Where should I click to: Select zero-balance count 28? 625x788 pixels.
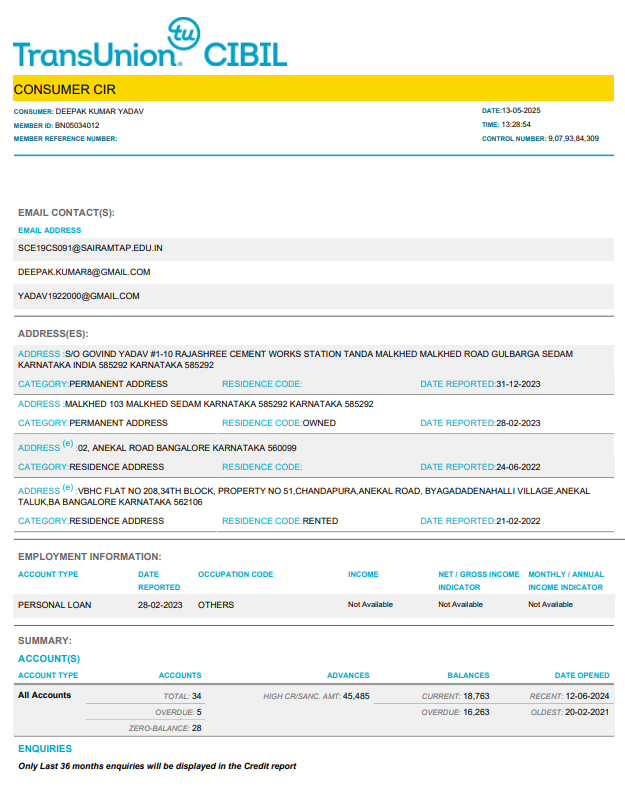196,728
